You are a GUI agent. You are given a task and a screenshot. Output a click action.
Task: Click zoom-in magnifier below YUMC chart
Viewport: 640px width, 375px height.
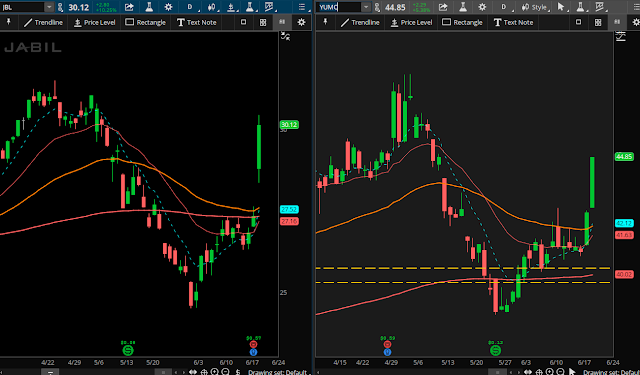click(x=549, y=372)
